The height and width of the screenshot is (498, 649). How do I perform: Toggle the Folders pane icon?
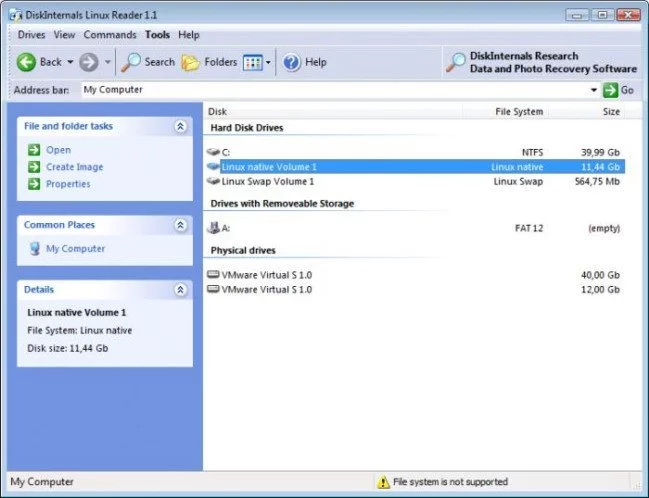click(190, 63)
